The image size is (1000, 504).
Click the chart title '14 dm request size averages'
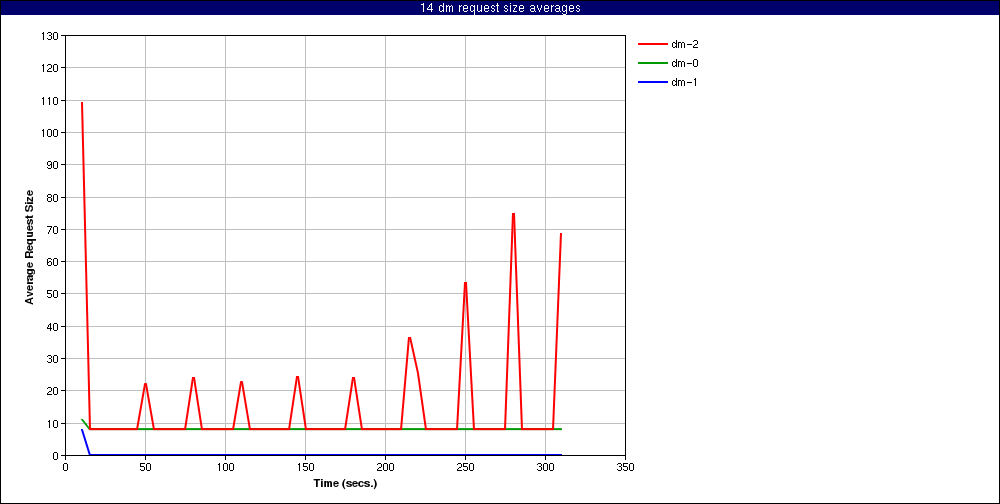pos(500,8)
